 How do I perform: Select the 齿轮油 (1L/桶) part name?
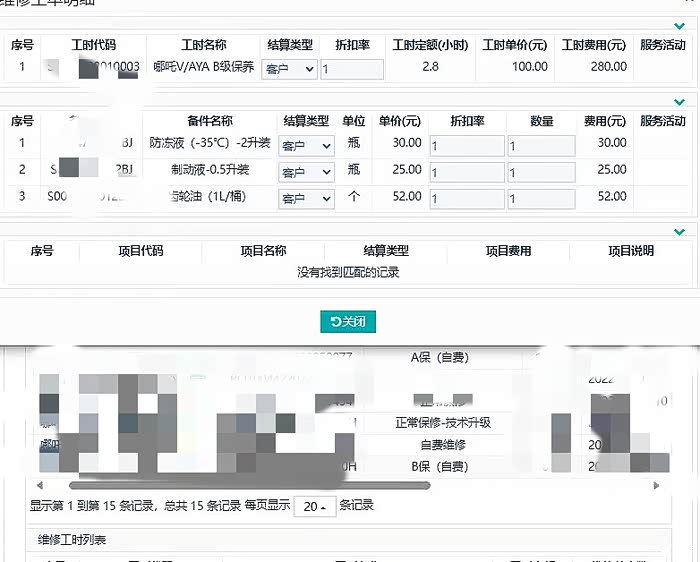(x=208, y=196)
